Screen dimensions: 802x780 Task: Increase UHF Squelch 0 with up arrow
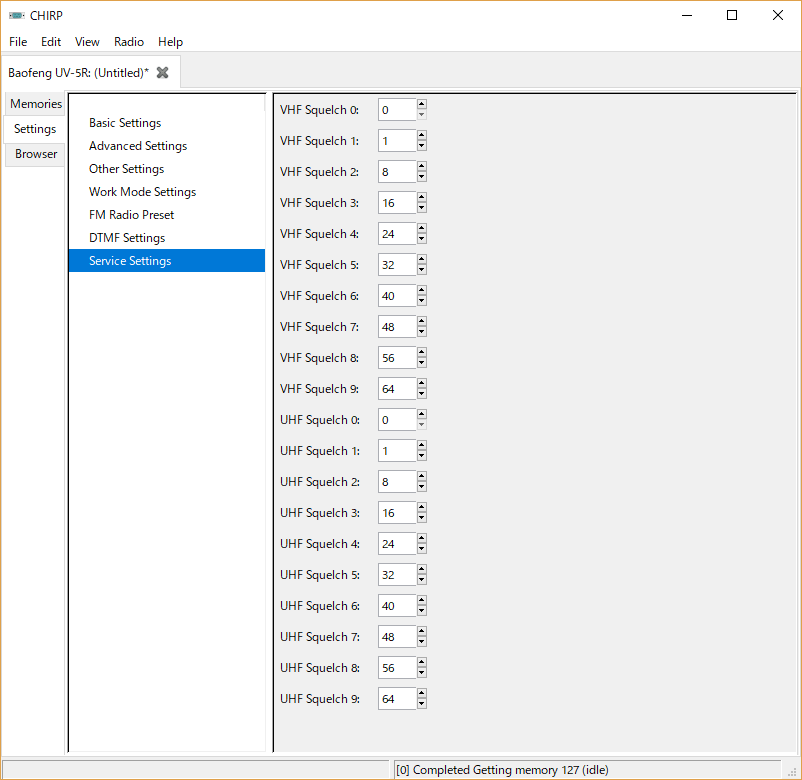[x=421, y=414]
